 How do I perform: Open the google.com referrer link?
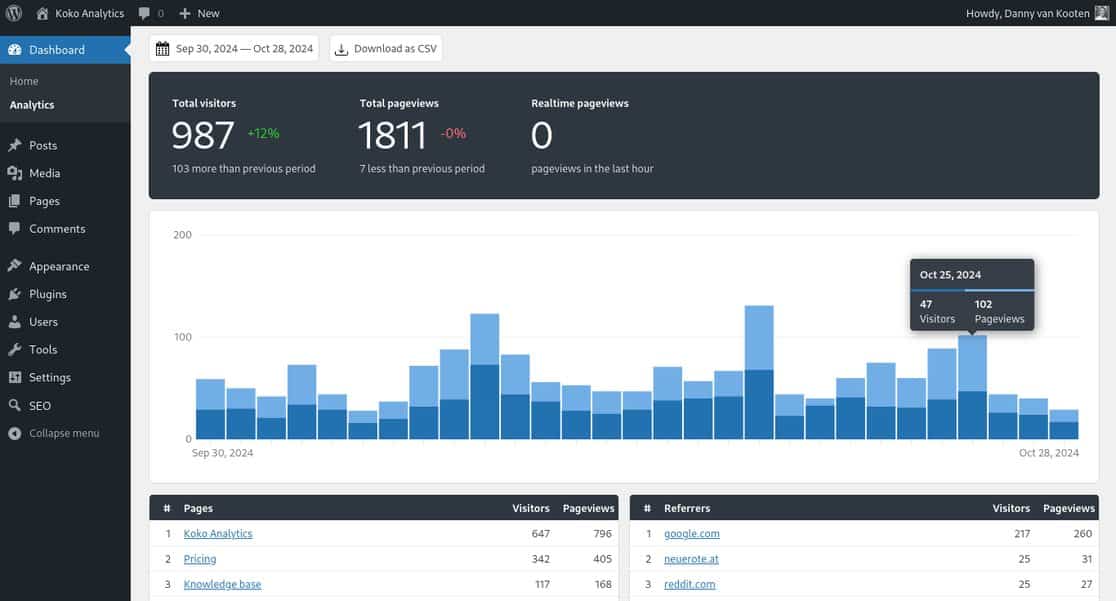(692, 533)
